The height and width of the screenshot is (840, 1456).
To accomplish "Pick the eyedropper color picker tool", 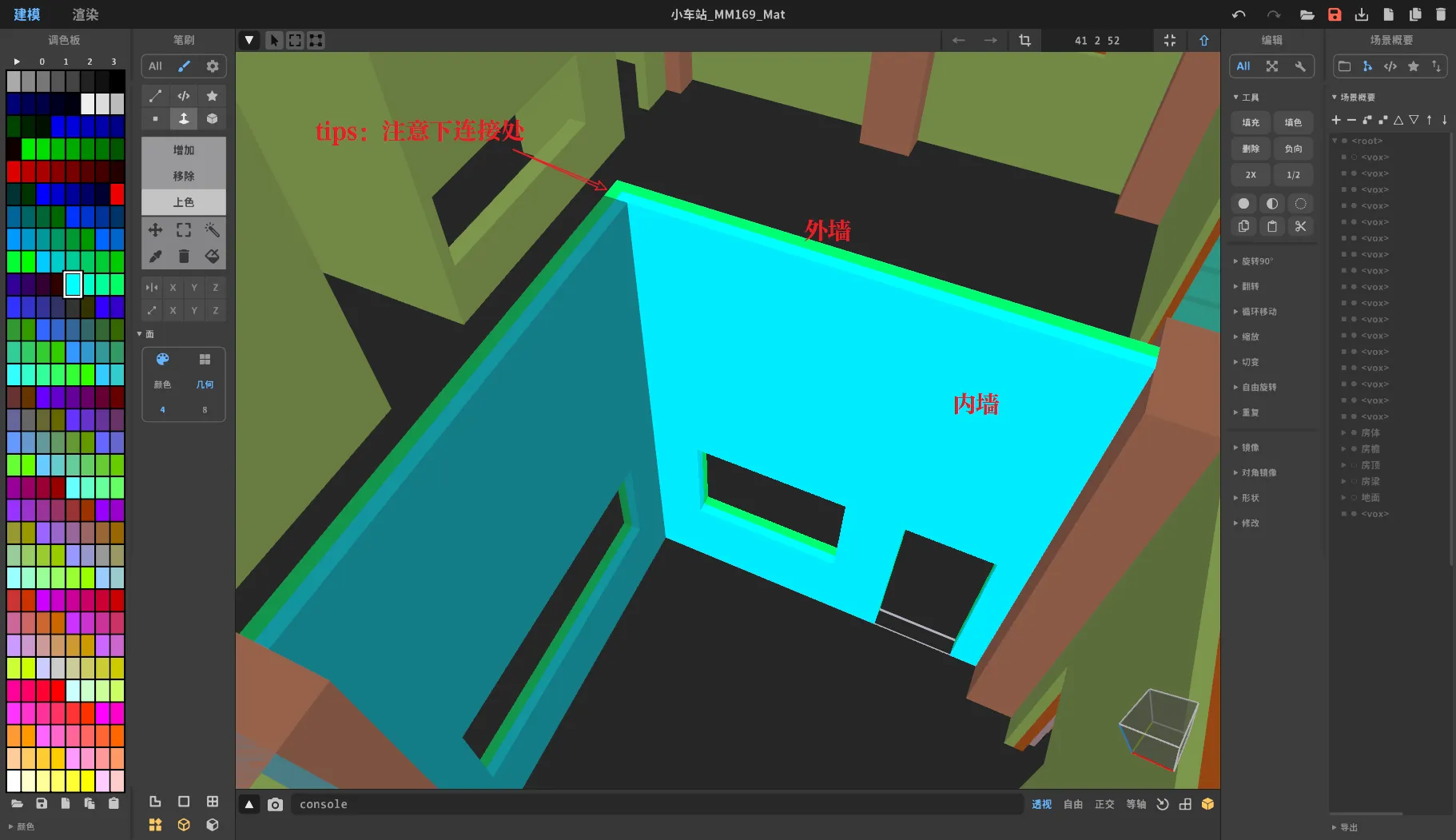I will click(155, 257).
